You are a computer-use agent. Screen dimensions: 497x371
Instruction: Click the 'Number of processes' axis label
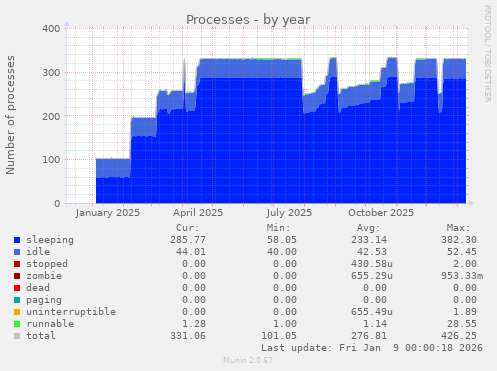(x=10, y=115)
